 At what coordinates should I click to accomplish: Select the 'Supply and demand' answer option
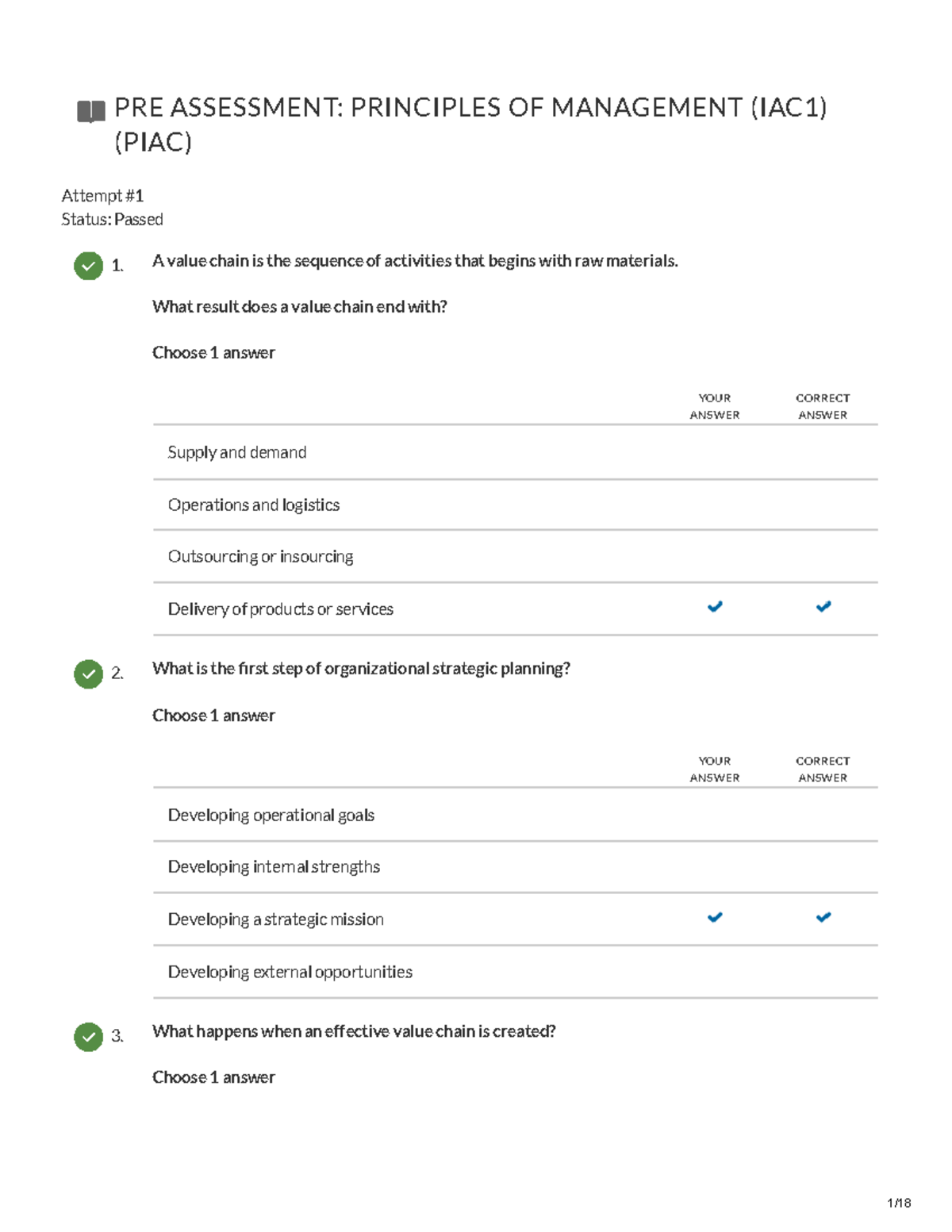point(236,452)
